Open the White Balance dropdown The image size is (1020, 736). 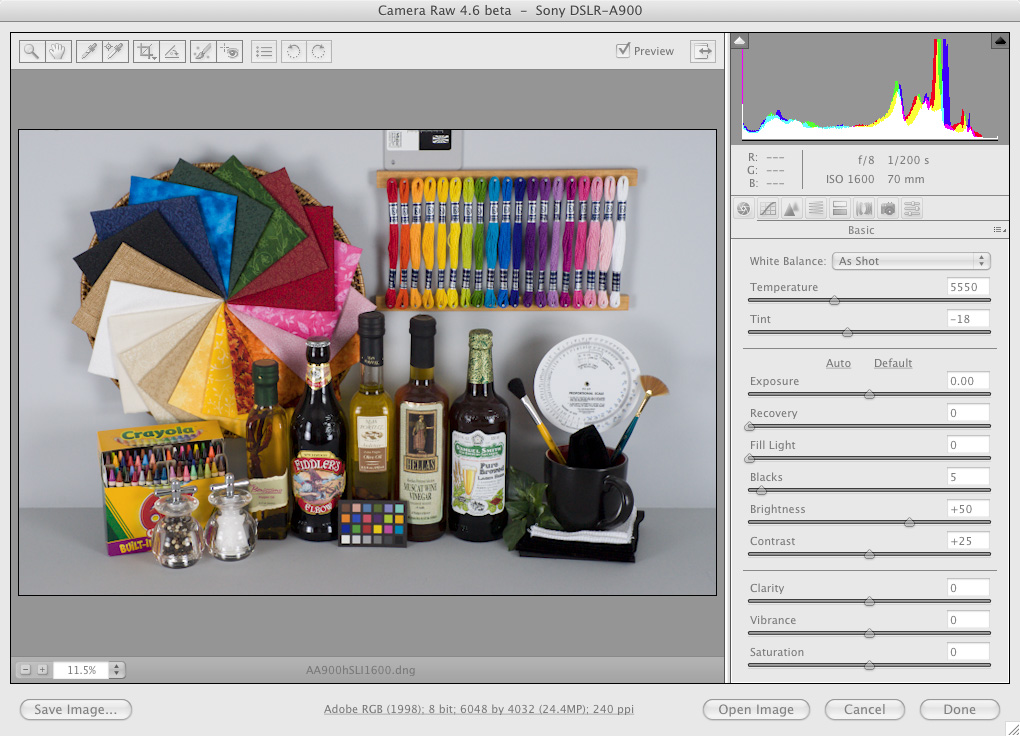(x=910, y=261)
